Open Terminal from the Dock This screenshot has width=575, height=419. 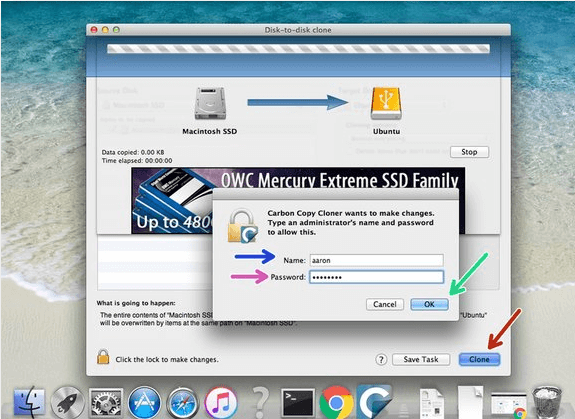[x=298, y=403]
